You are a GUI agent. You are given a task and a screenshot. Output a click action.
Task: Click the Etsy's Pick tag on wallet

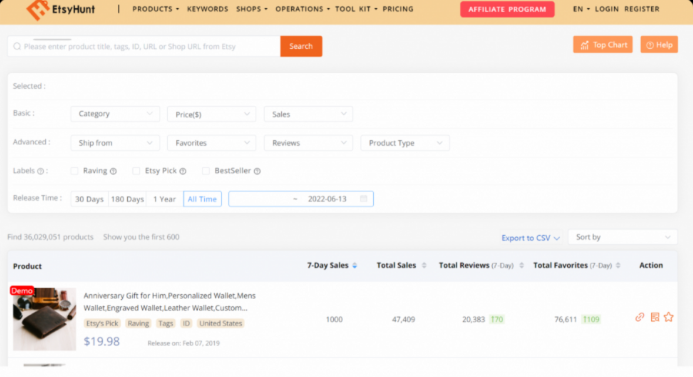102,324
